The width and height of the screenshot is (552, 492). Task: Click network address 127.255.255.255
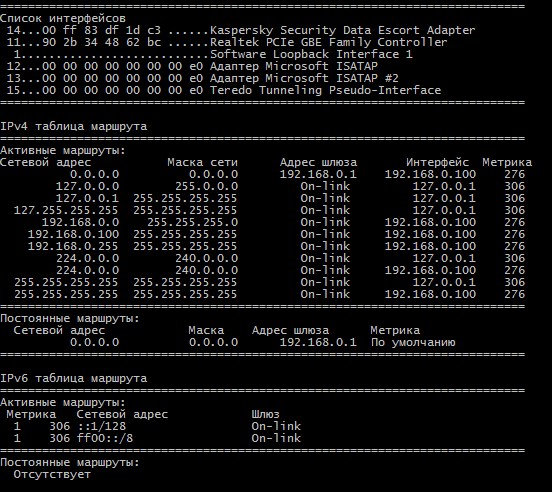coord(66,210)
